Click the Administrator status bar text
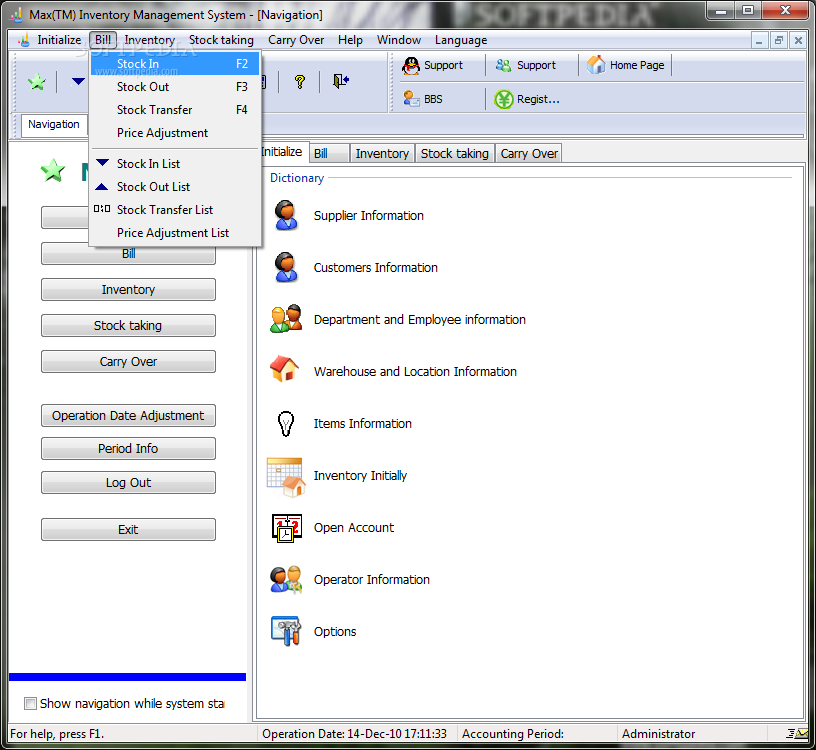This screenshot has width=816, height=750. click(658, 734)
